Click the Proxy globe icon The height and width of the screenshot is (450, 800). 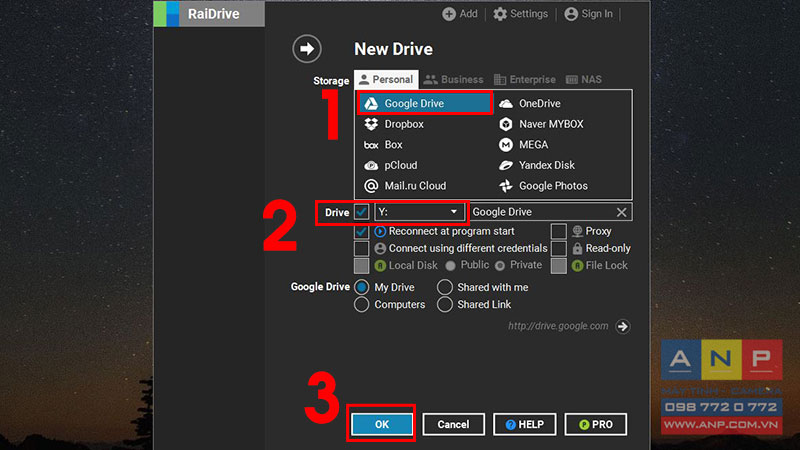[x=577, y=231]
